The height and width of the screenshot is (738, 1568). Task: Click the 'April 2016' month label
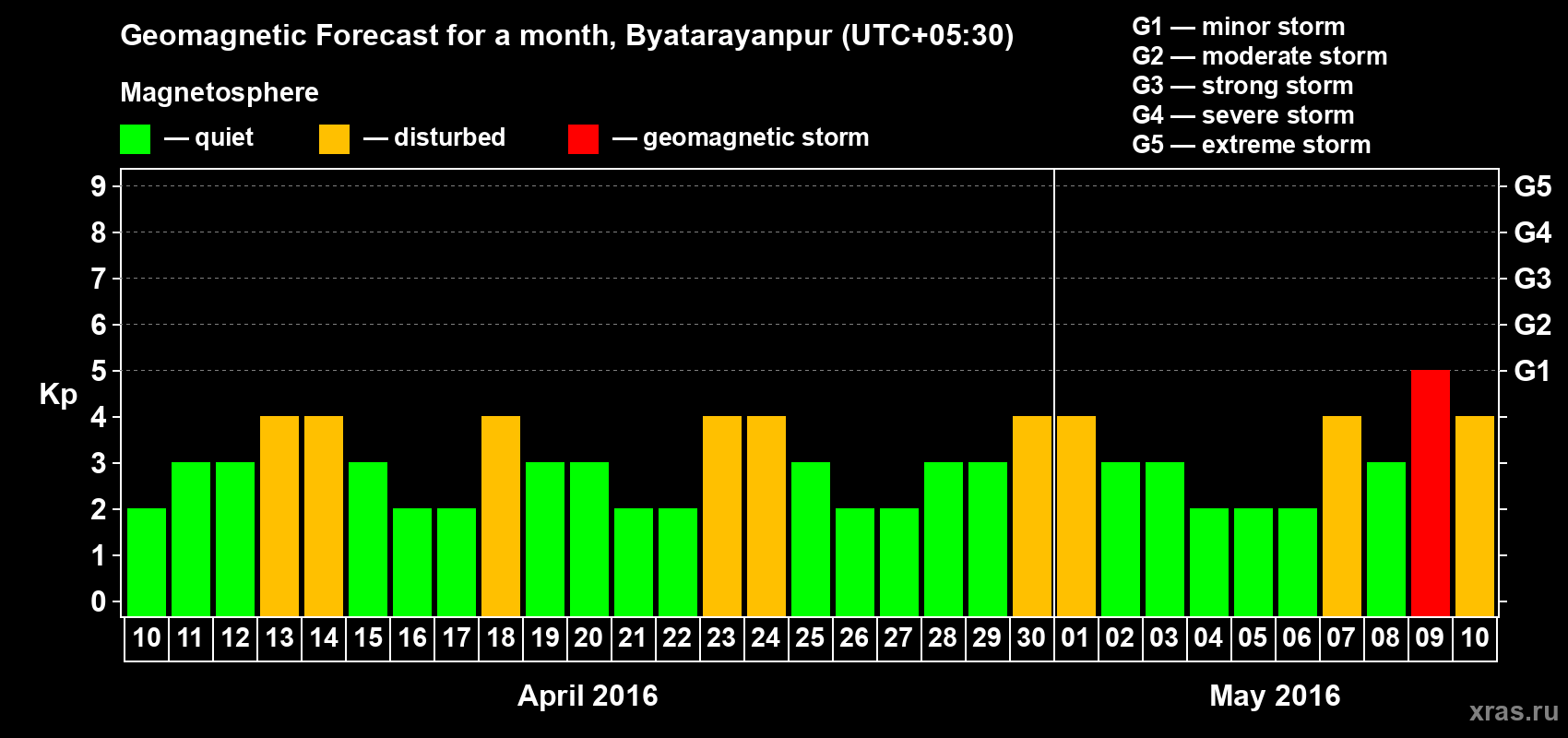[x=588, y=696]
